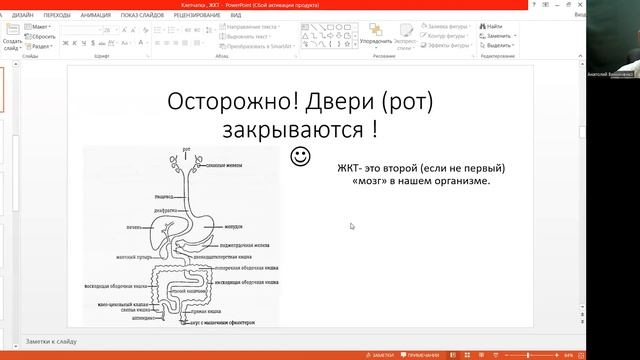Screen dimensions: 640x360
Task: Toggle bold (Ж) formatting
Action: click(65, 43)
